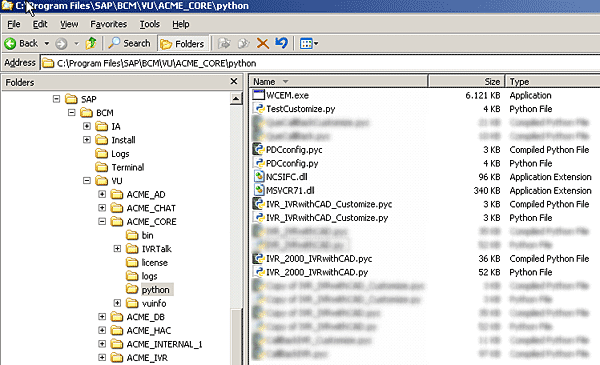Go up one folder level icon

(x=91, y=43)
